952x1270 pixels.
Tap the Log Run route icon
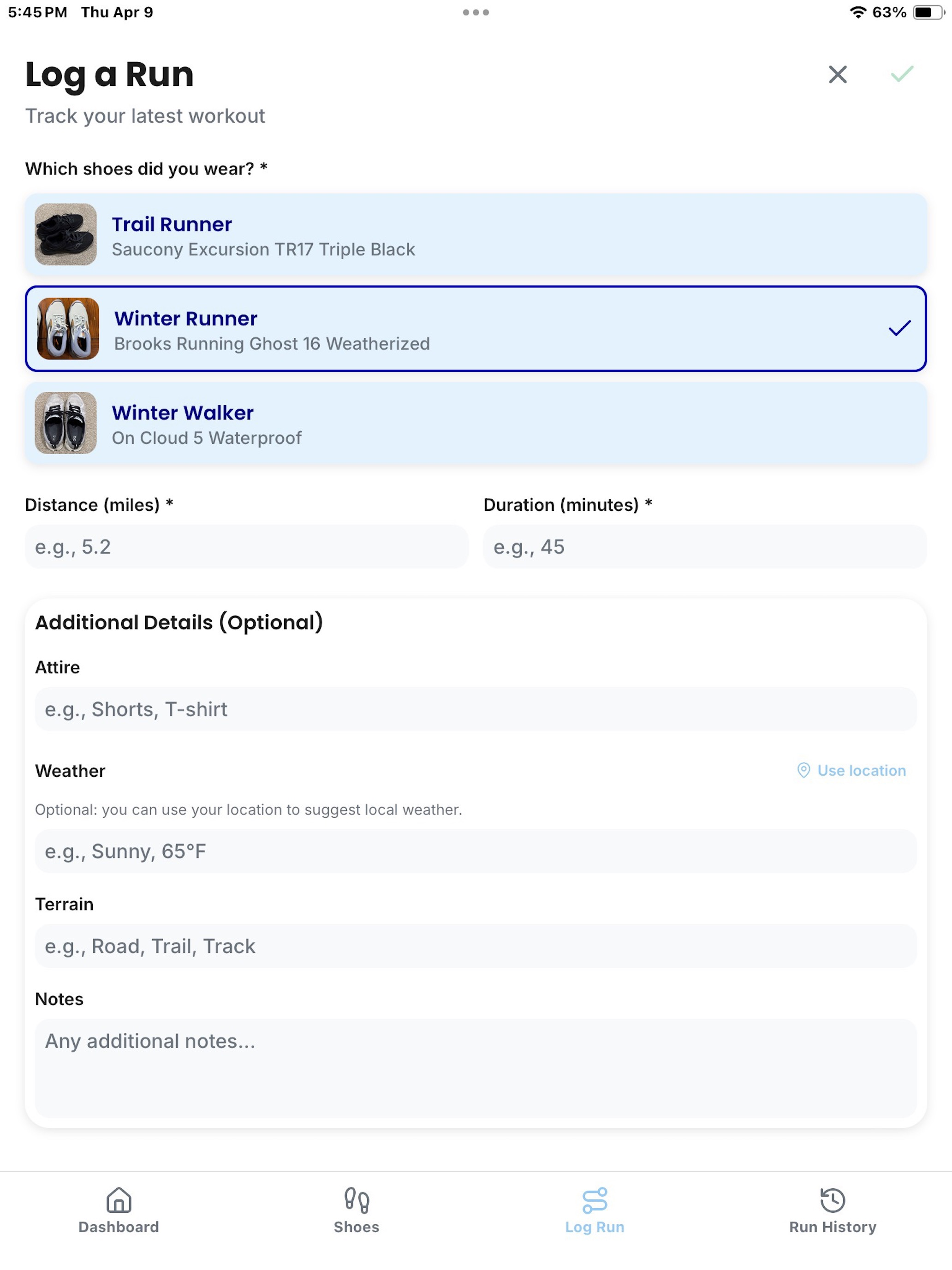(x=595, y=1200)
